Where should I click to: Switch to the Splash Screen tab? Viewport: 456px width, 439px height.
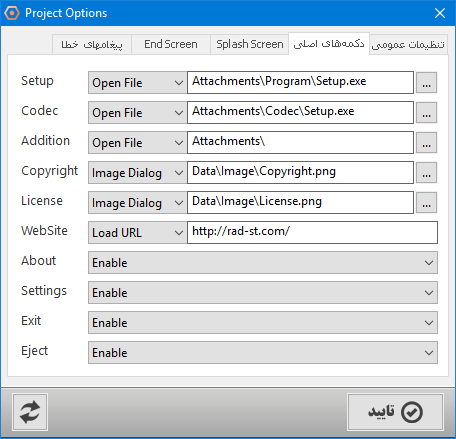coord(250,44)
